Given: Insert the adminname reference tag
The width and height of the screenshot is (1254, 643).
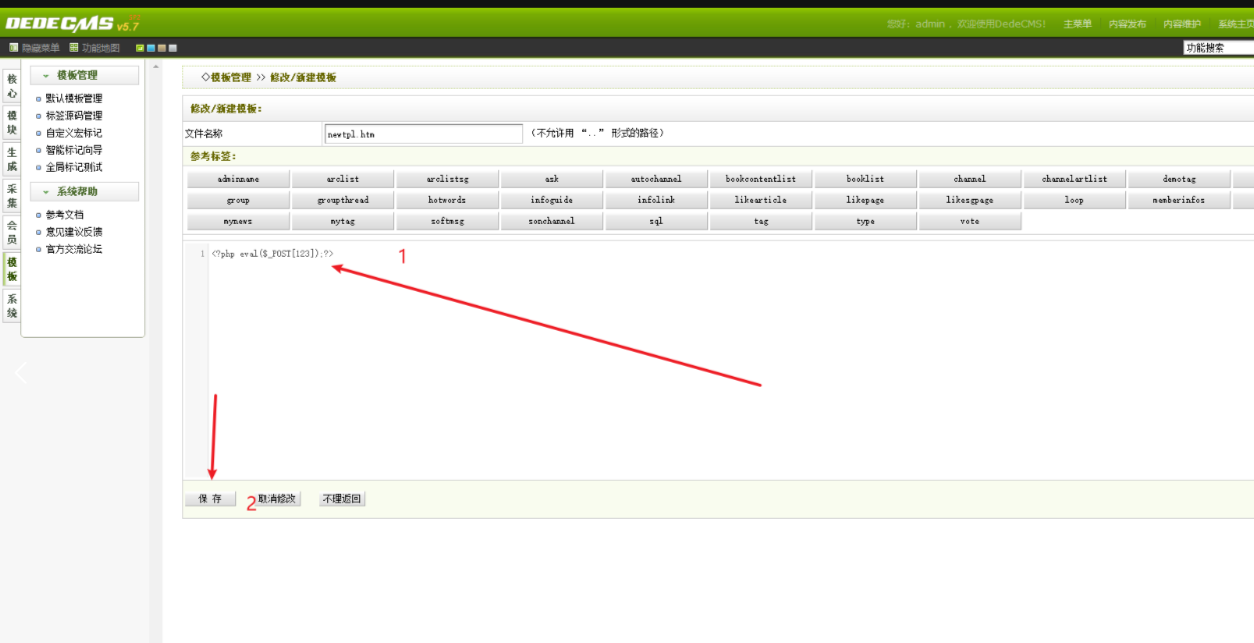Looking at the screenshot, I should (238, 179).
